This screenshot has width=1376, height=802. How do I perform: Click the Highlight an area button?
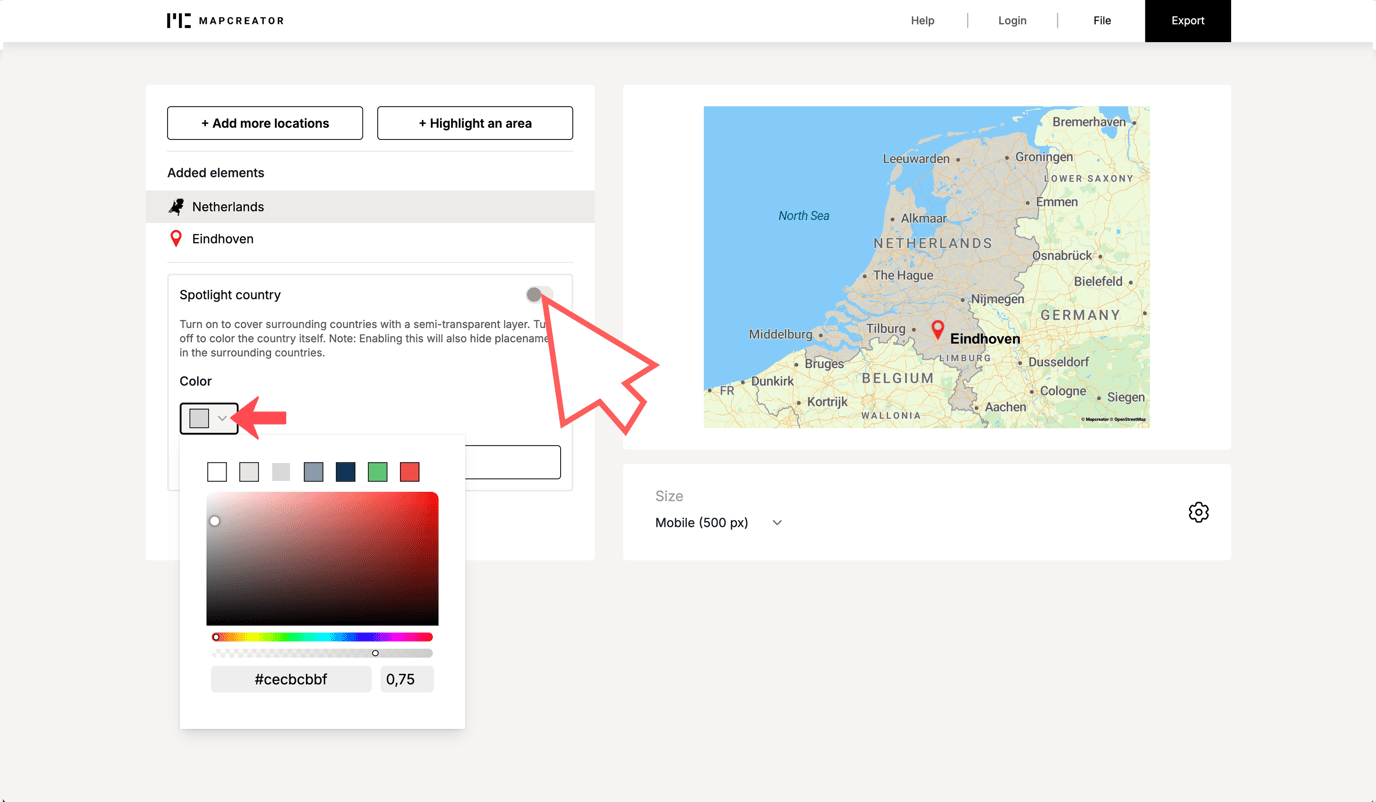pos(474,123)
